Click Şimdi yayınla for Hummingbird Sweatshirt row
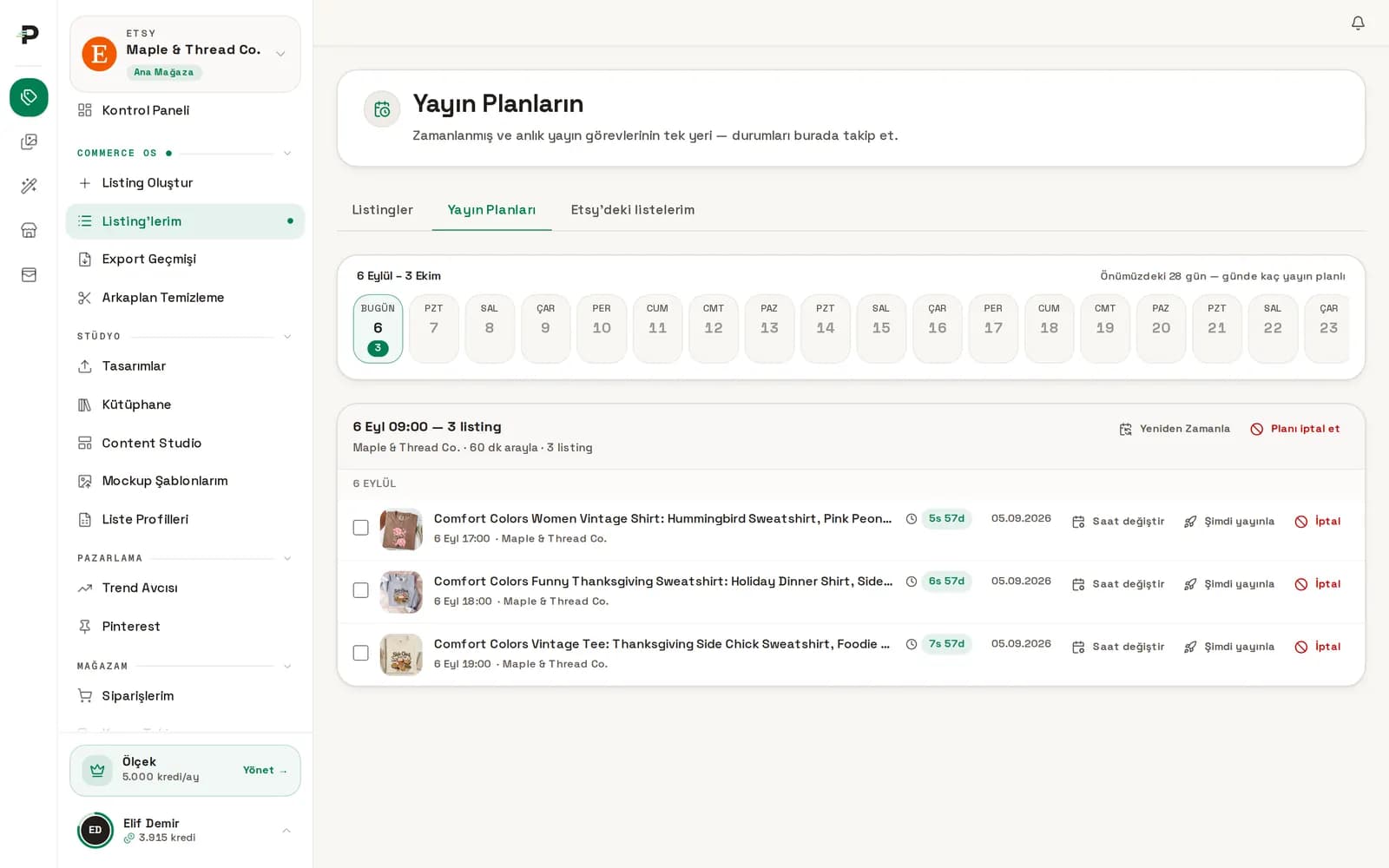Image resolution: width=1389 pixels, height=868 pixels. 1229,521
